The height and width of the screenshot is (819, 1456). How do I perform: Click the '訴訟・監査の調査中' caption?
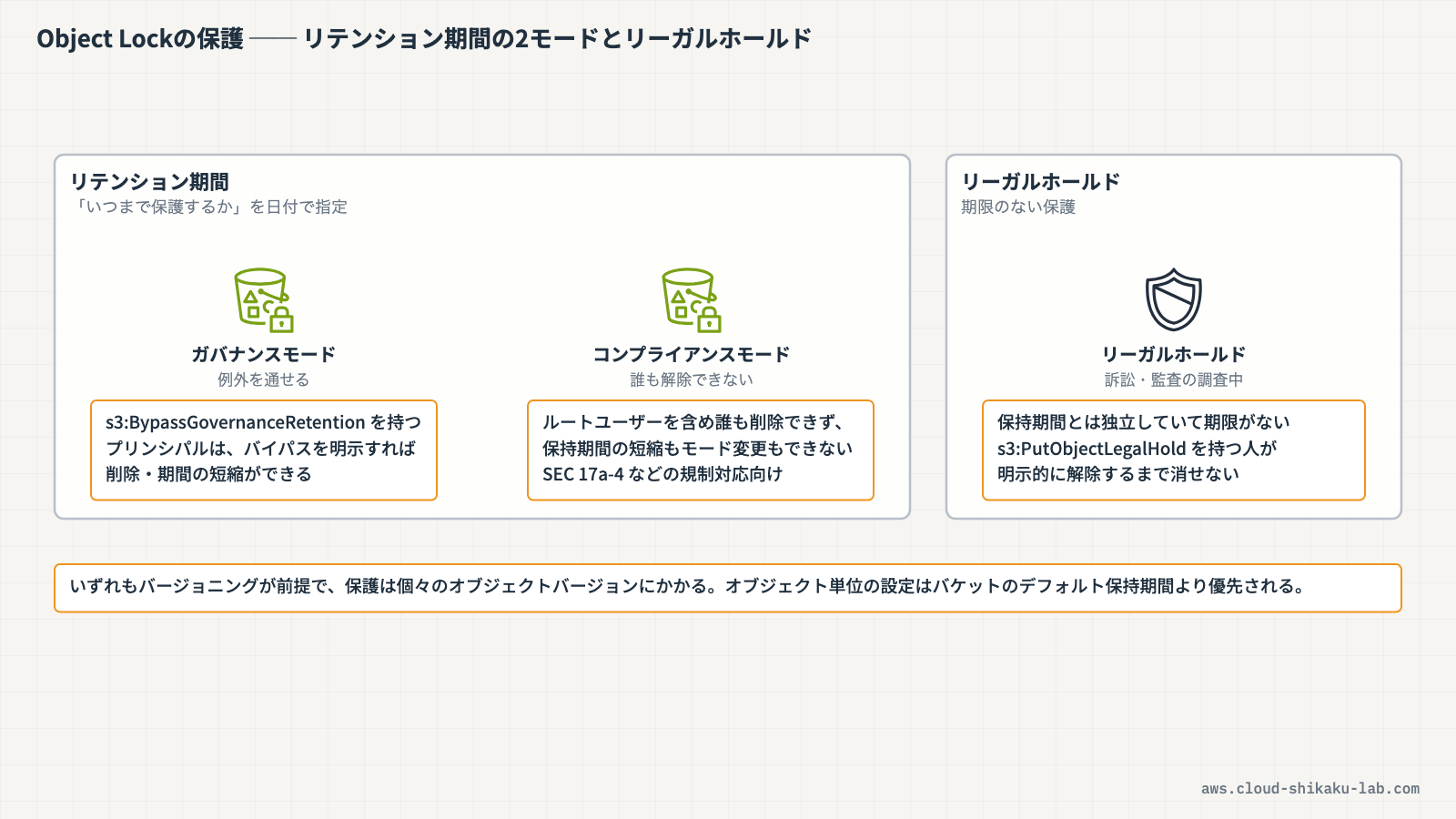(x=1174, y=379)
